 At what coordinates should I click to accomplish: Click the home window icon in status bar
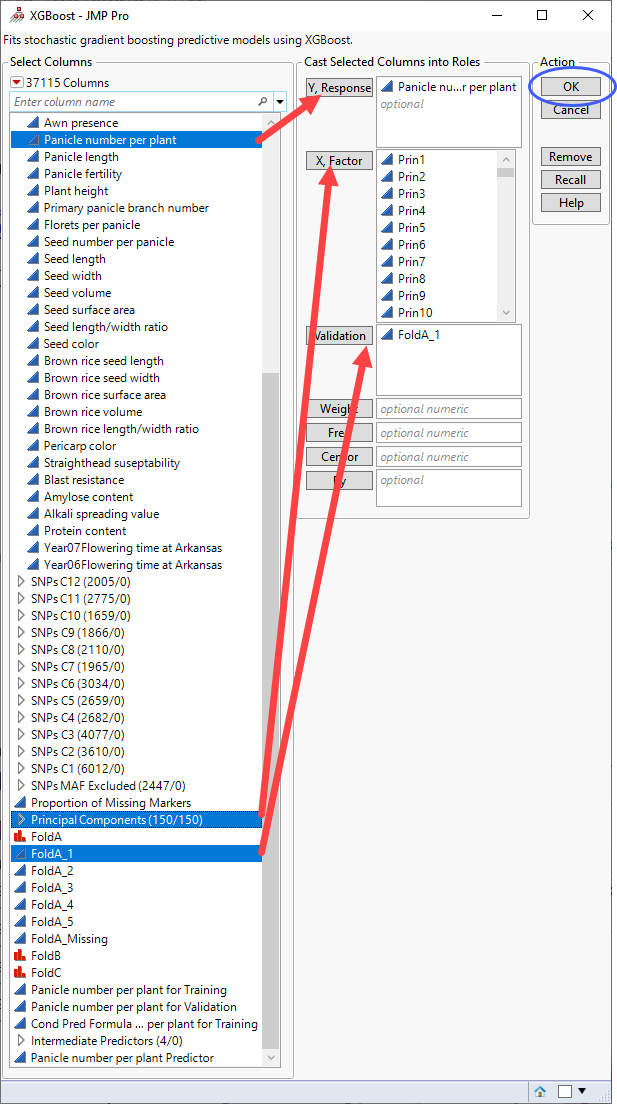pos(540,1091)
